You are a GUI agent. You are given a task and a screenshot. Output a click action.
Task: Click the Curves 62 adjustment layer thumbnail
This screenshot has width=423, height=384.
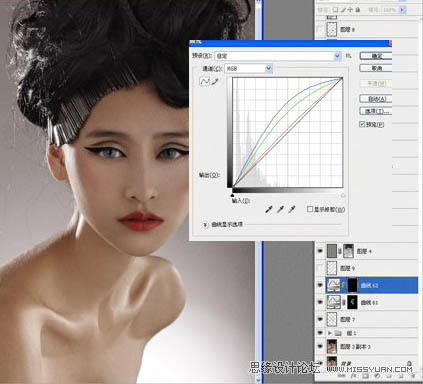[x=334, y=285]
